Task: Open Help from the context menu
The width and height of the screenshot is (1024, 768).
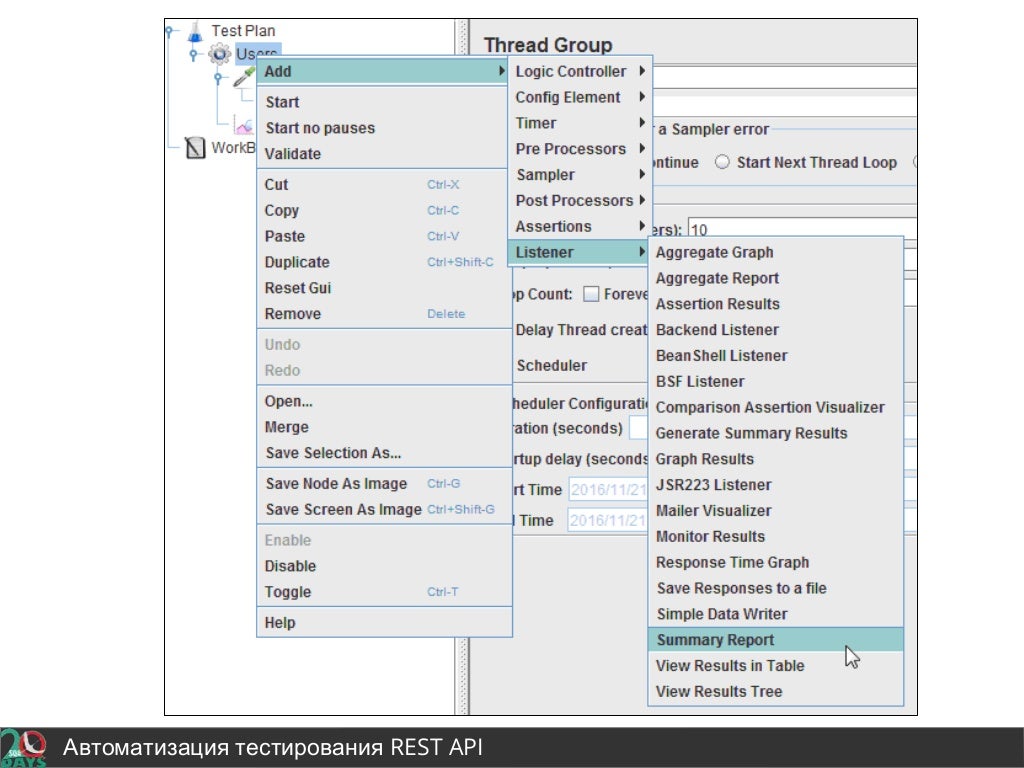Action: (385, 623)
